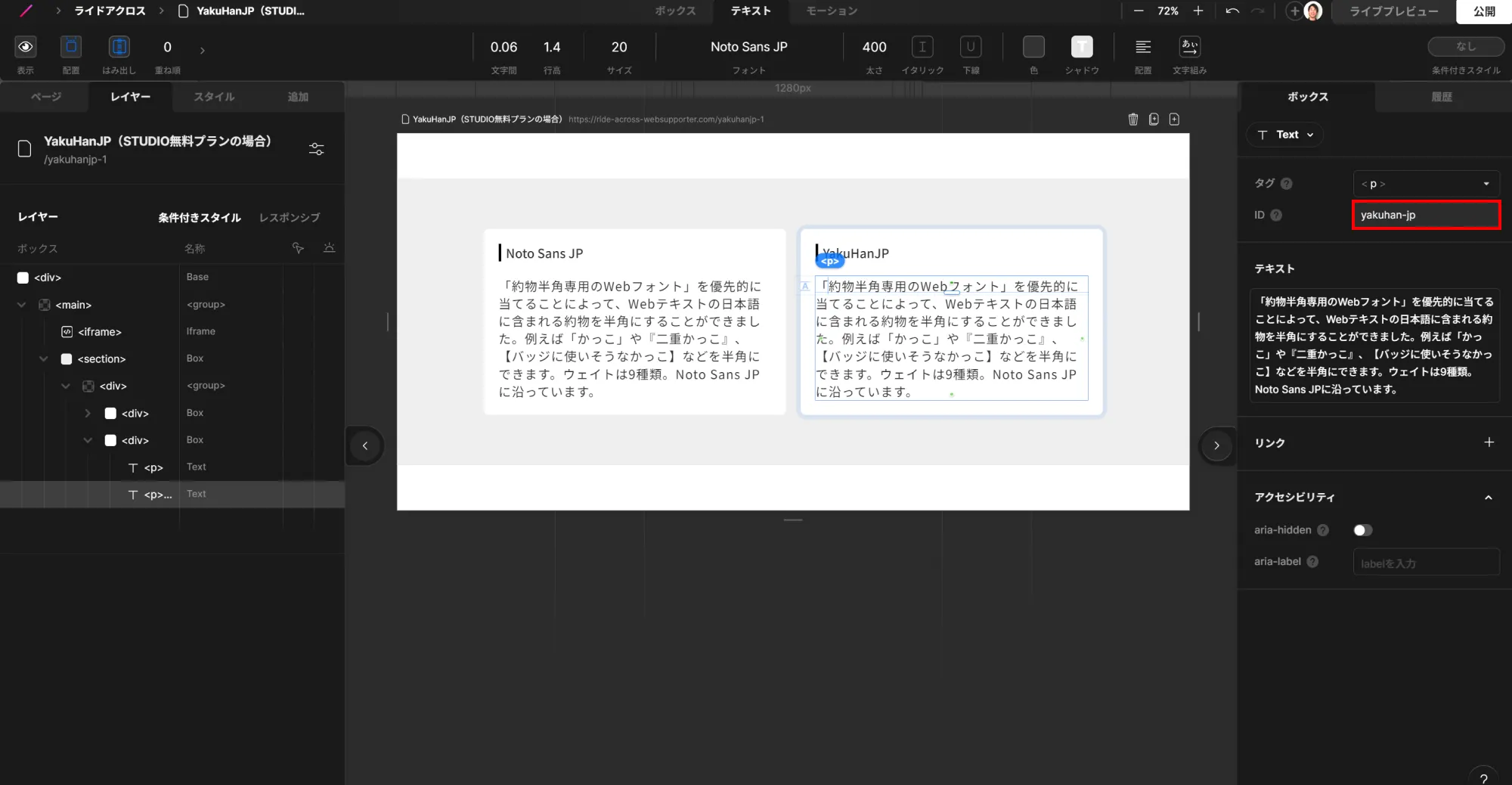1512x785 pixels.
Task: Click ライドアクロス breadcrumb
Action: (110, 11)
